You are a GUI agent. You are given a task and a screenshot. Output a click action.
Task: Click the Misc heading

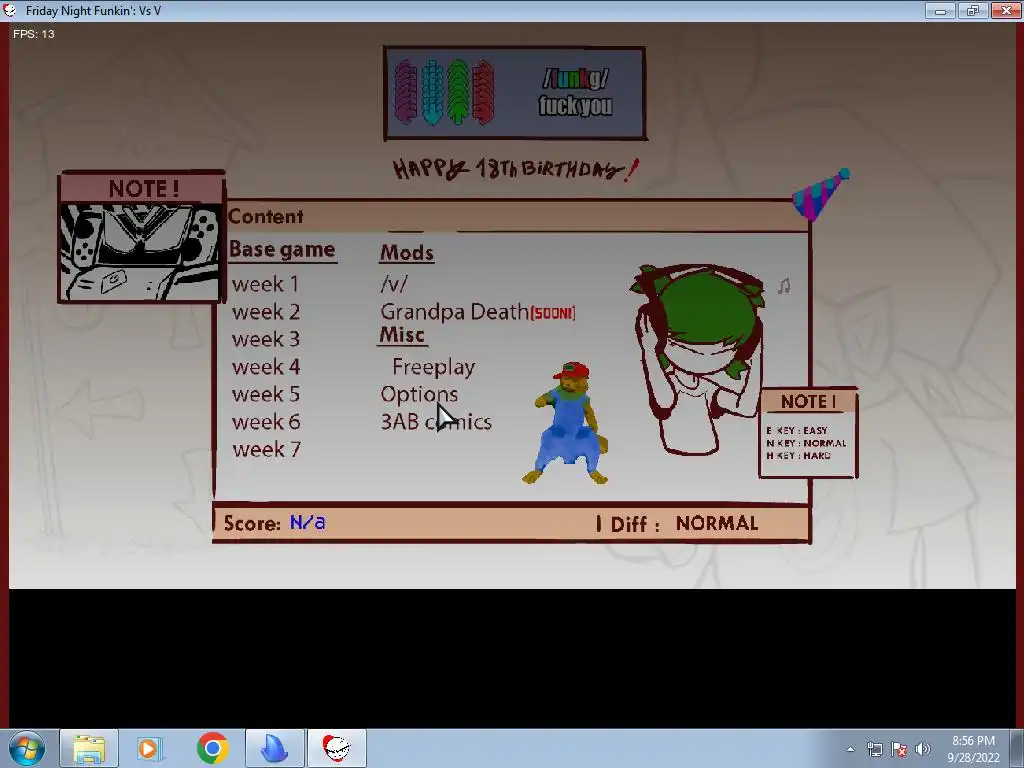(402, 335)
